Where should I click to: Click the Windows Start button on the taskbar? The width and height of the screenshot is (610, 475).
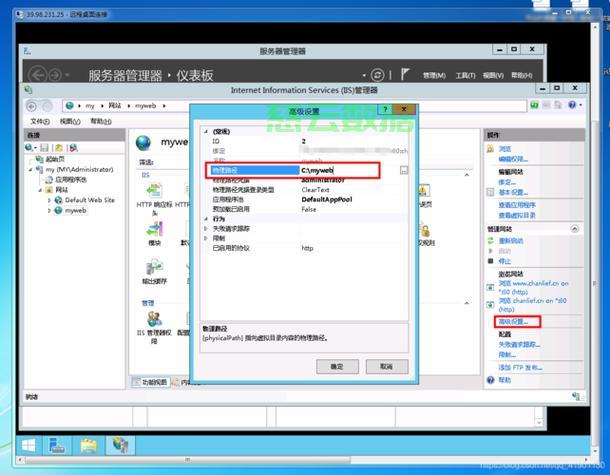[x=29, y=445]
